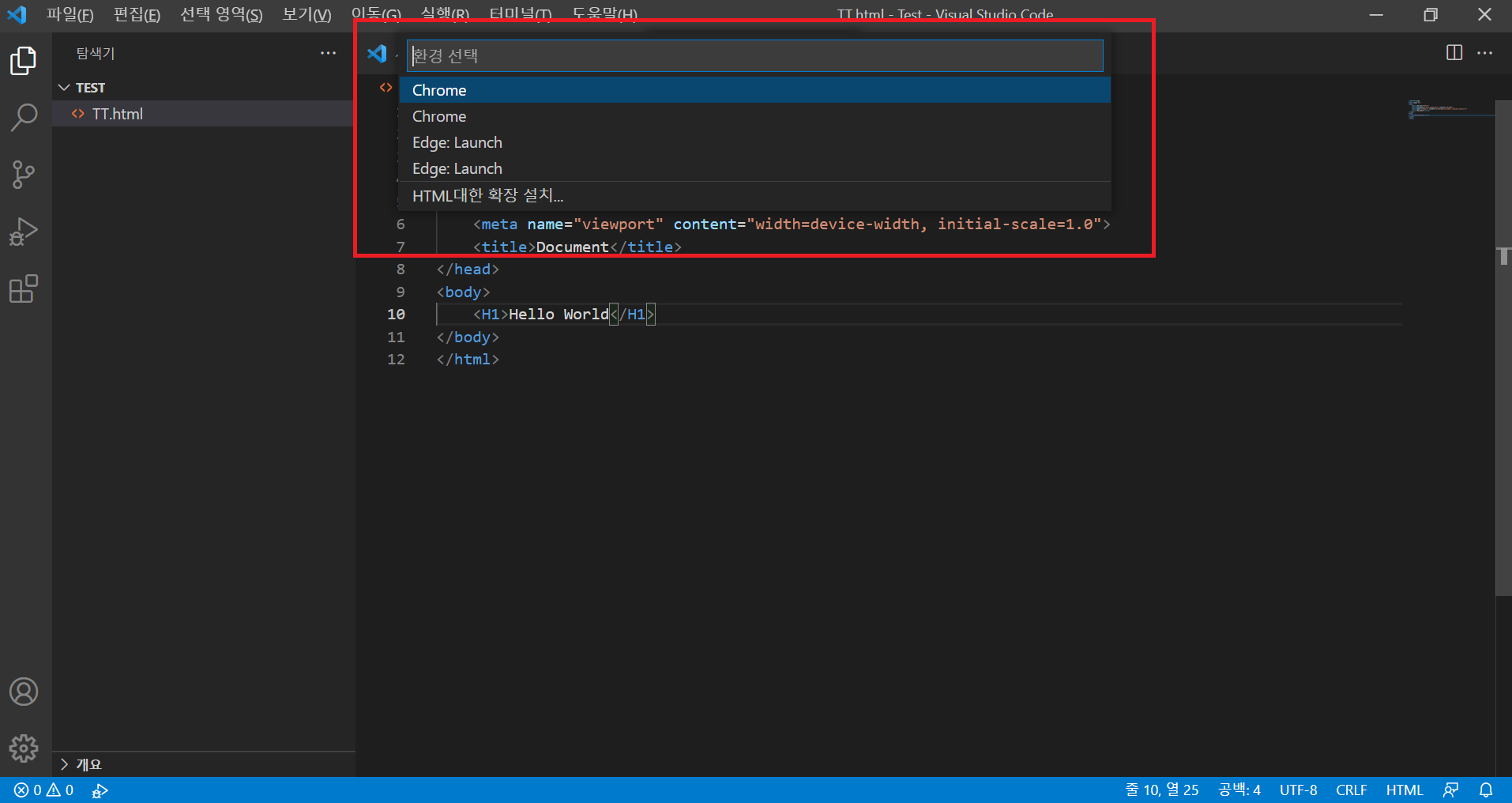Open editor more actions ellipsis
The image size is (1512, 803).
tap(1485, 53)
